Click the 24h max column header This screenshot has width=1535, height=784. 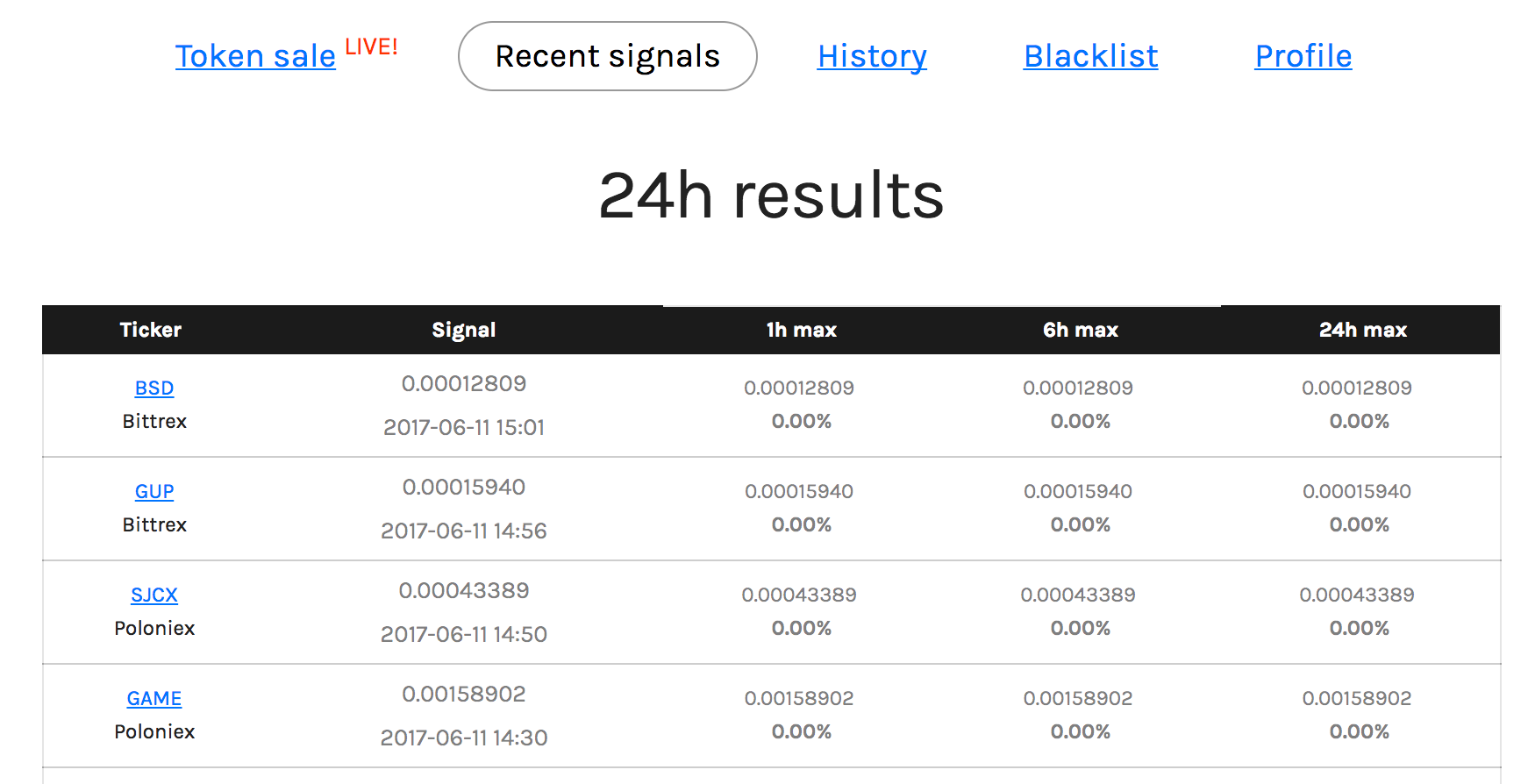[1362, 330]
